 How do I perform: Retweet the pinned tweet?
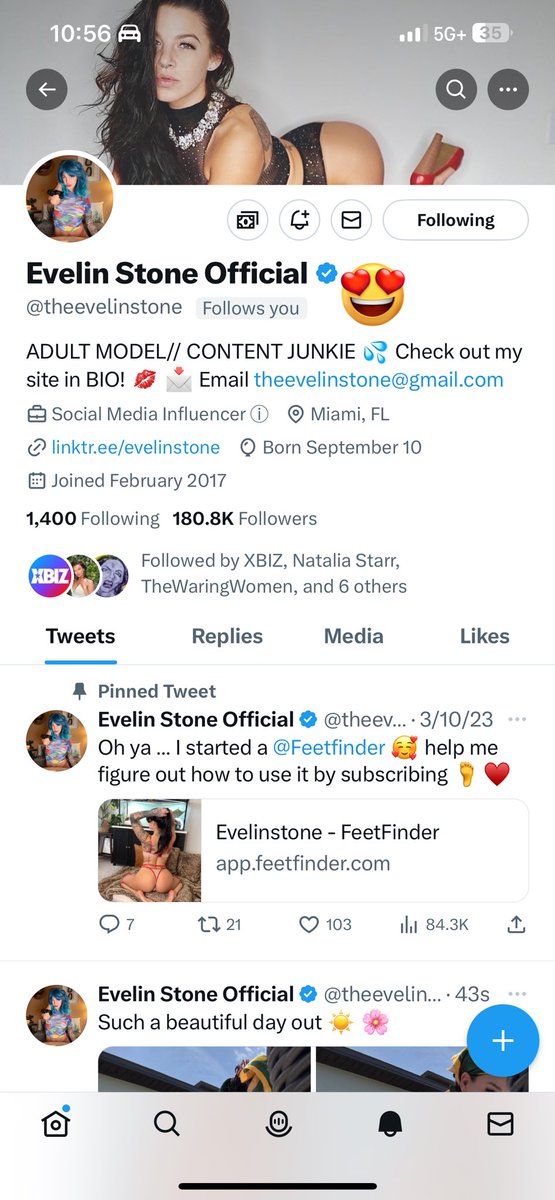click(x=209, y=925)
